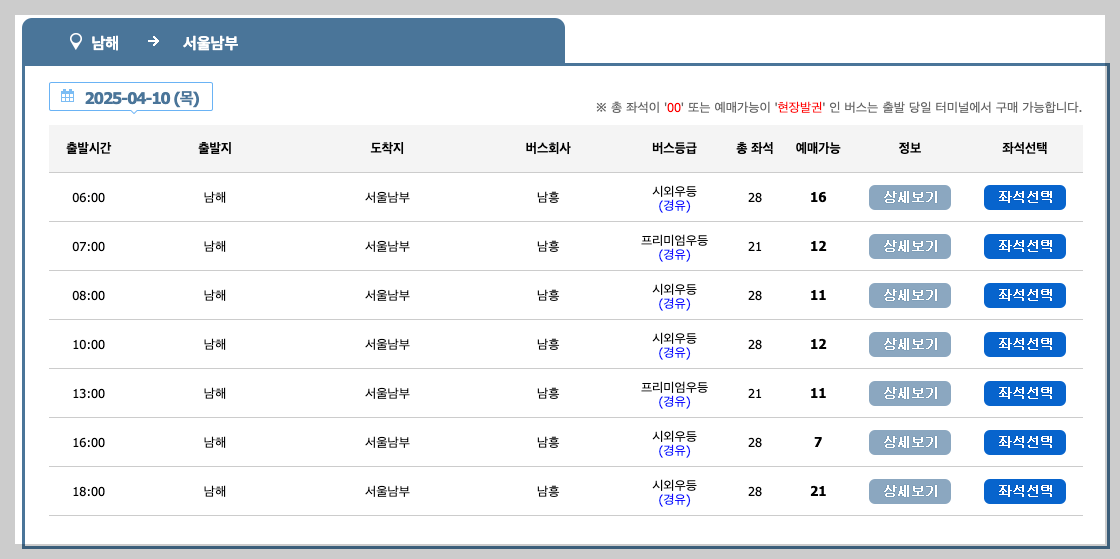Click the location pin icon beside 남해
This screenshot has width=1120, height=559.
[x=76, y=42]
